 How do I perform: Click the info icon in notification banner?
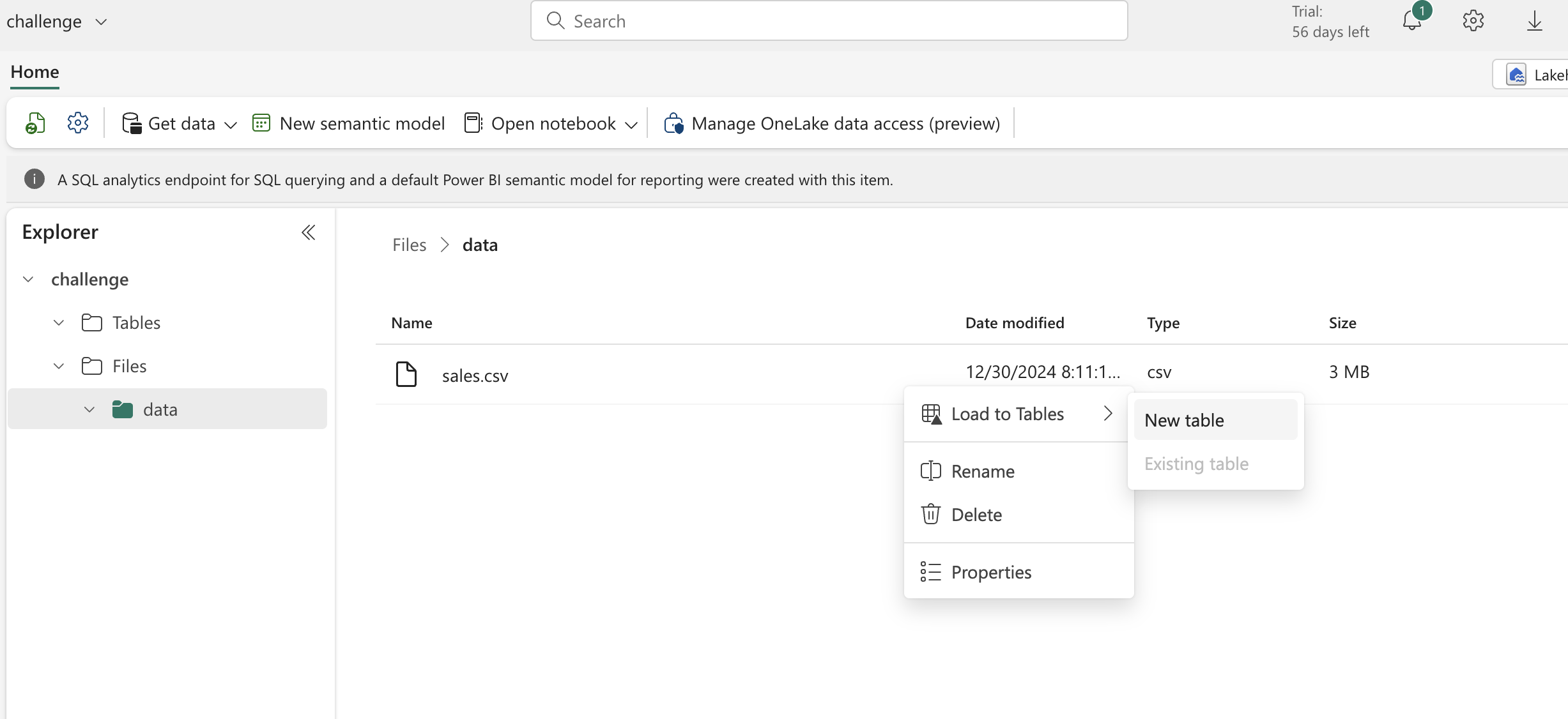pos(35,179)
